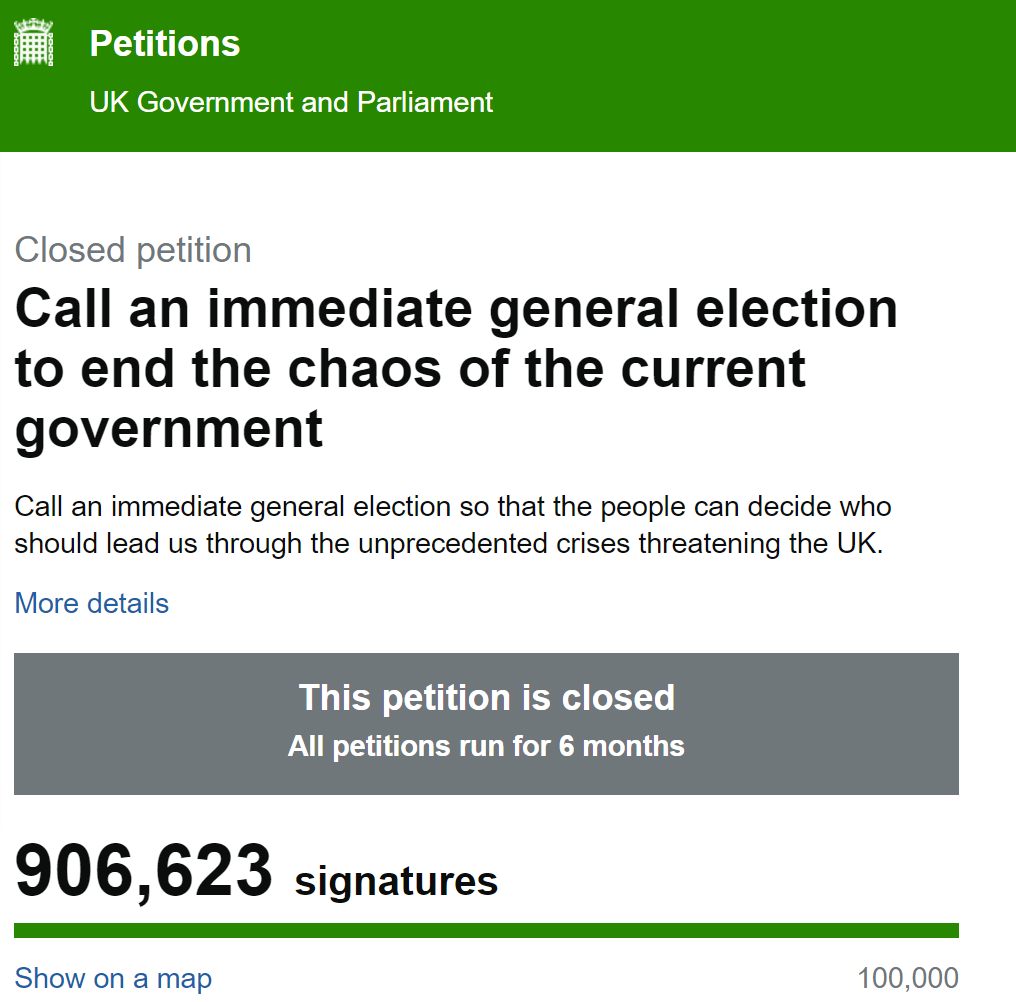Click the bold heading line "Call an immediate general election"
Image resolution: width=1016 pixels, height=1002 pixels.
tap(456, 309)
